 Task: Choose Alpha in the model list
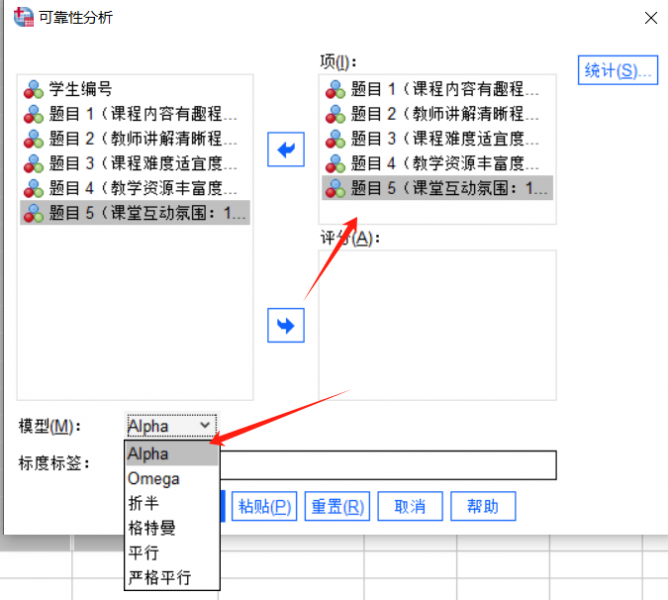[172, 454]
